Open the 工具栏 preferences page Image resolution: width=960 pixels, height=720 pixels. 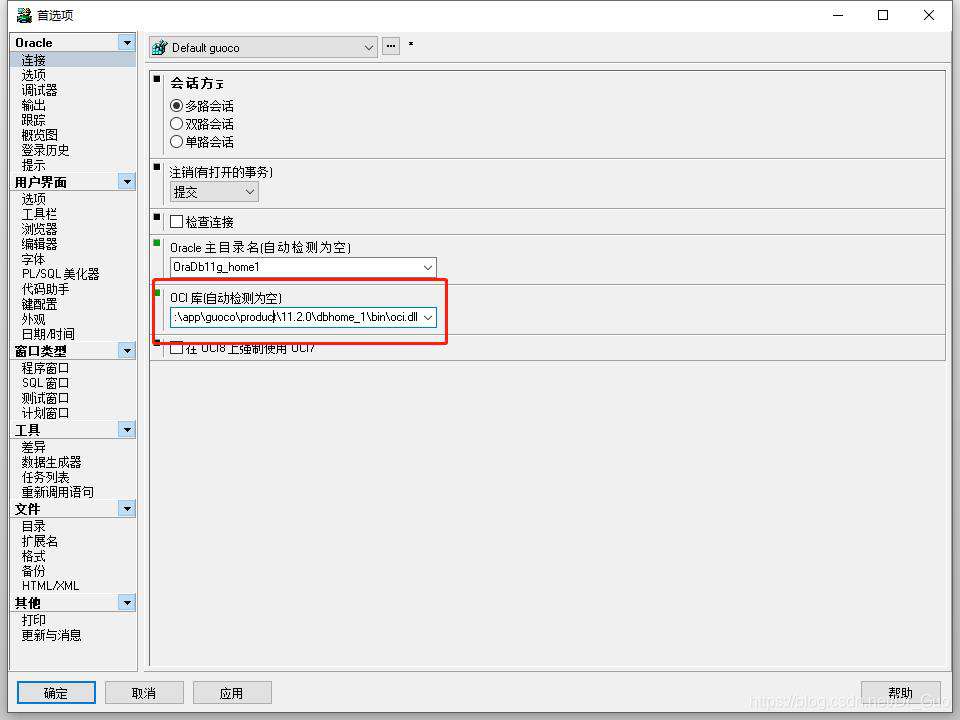(39, 214)
